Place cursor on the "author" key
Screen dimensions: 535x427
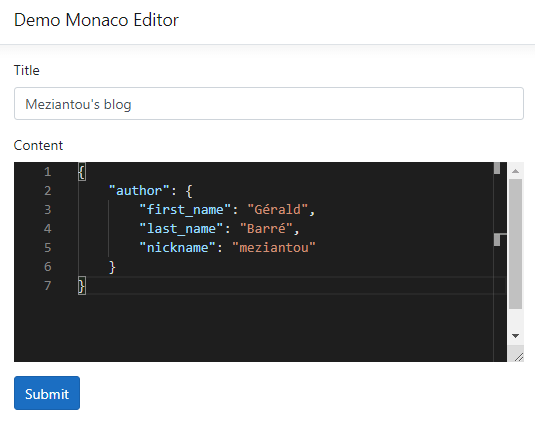pos(139,190)
